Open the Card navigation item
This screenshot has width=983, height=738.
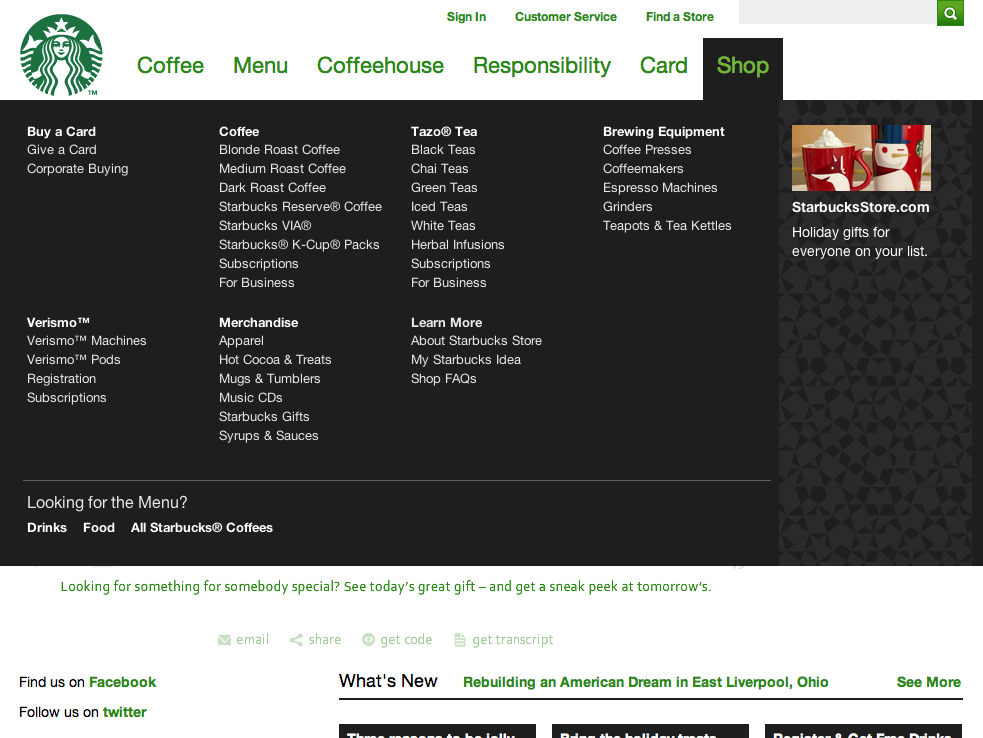[x=663, y=66]
